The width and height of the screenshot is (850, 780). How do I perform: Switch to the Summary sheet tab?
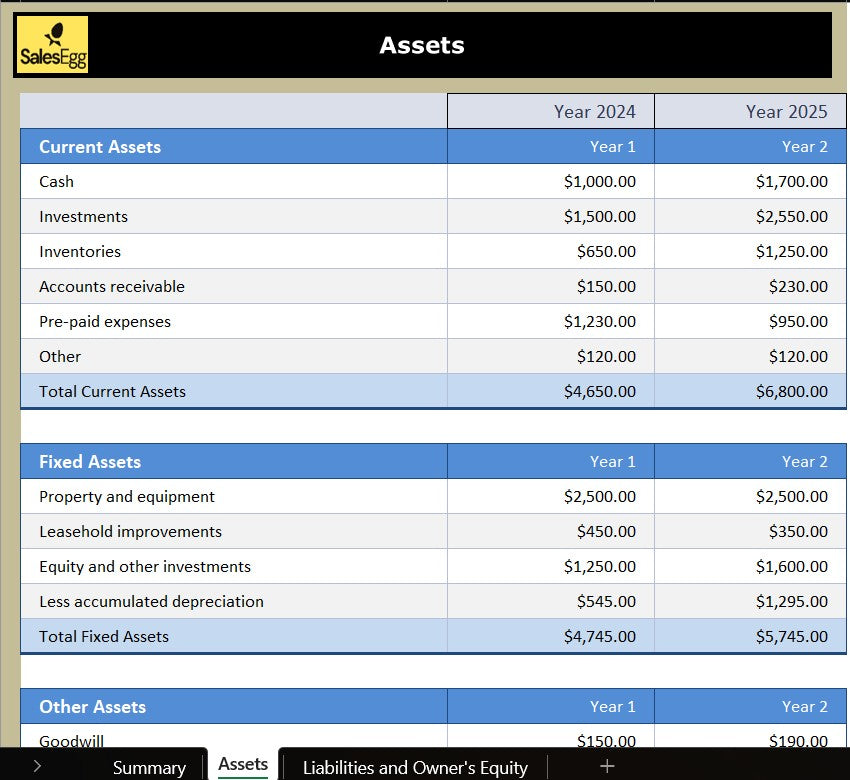149,767
